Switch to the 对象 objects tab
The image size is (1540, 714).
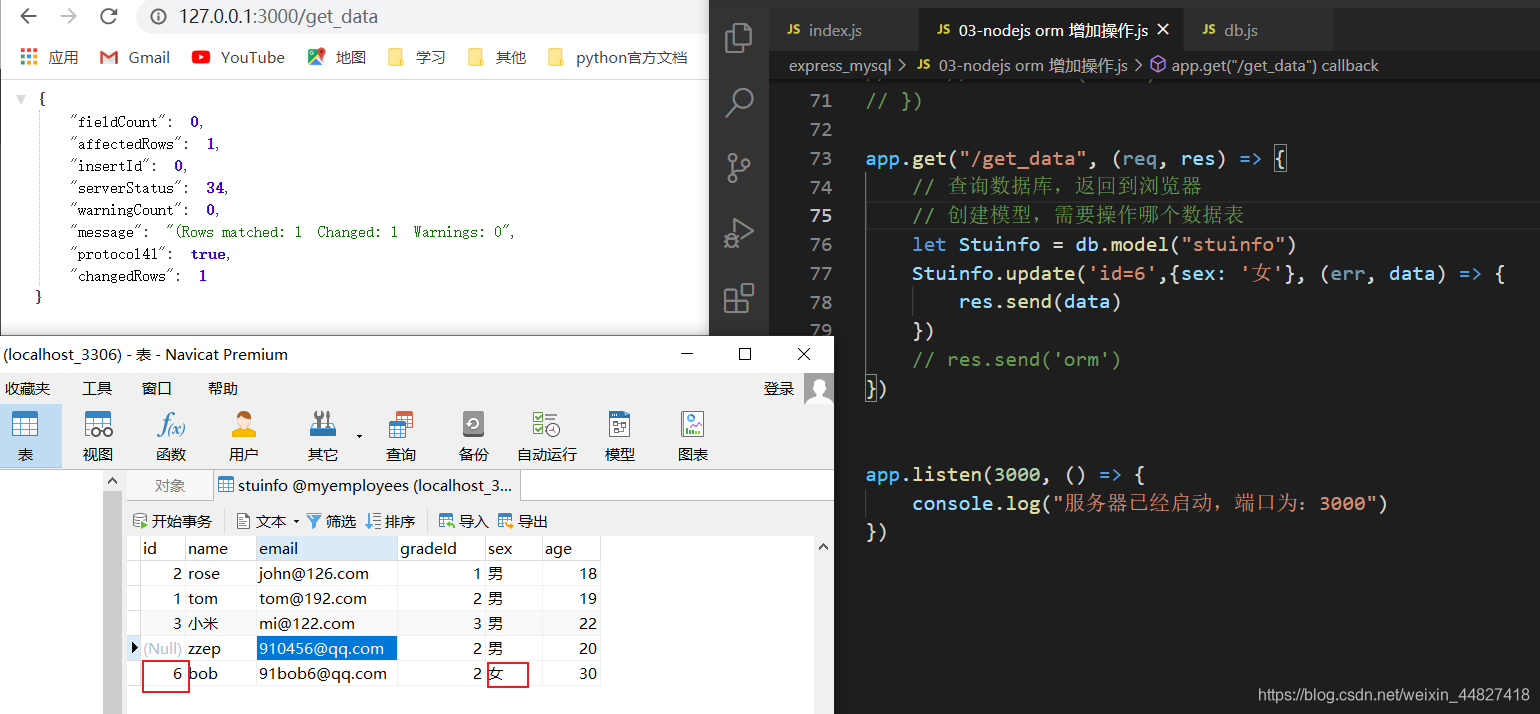pos(170,486)
